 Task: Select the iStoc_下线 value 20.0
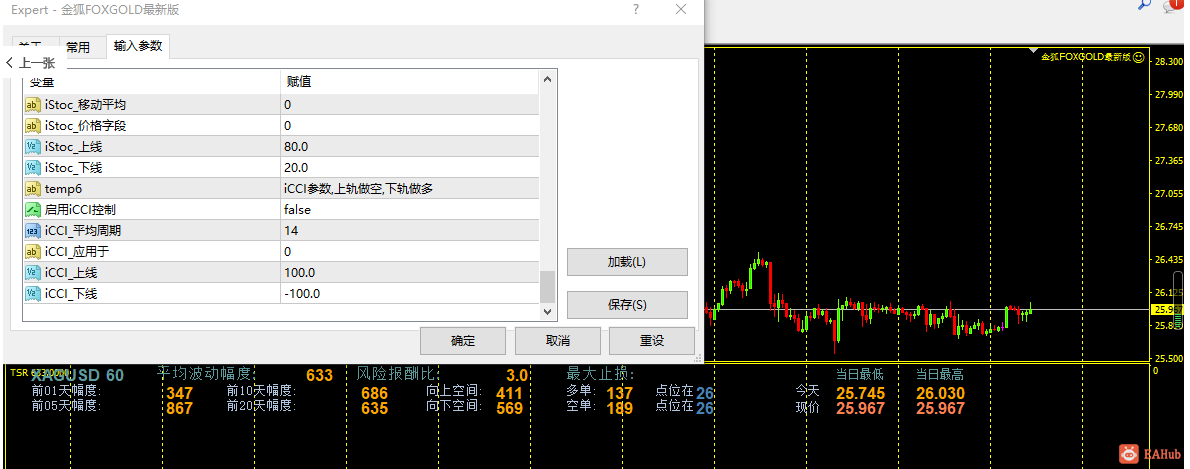click(x=296, y=168)
